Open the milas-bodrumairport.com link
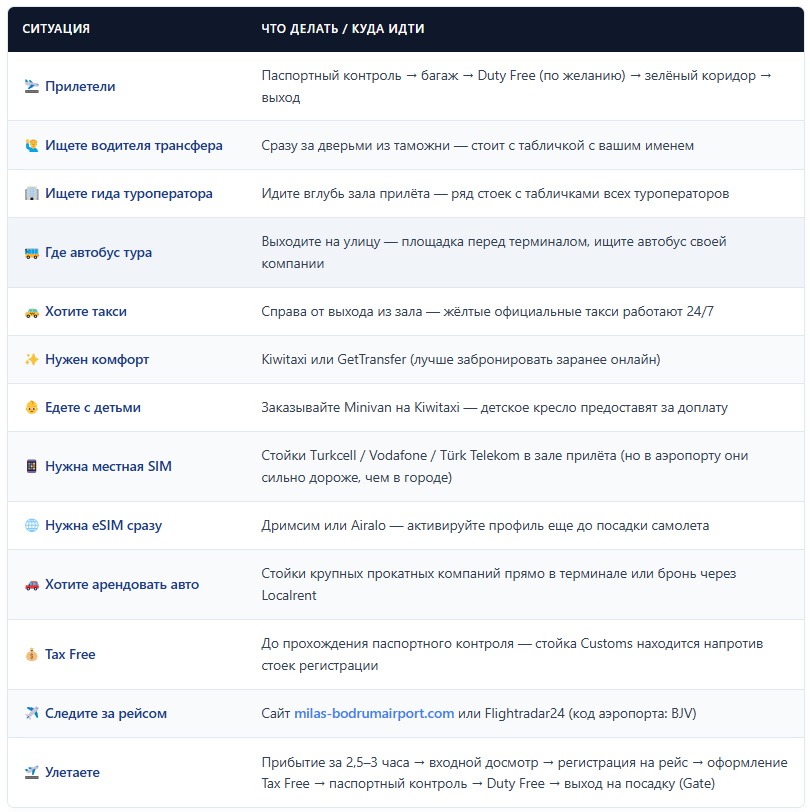Viewport: 810px width, 812px height. point(374,714)
